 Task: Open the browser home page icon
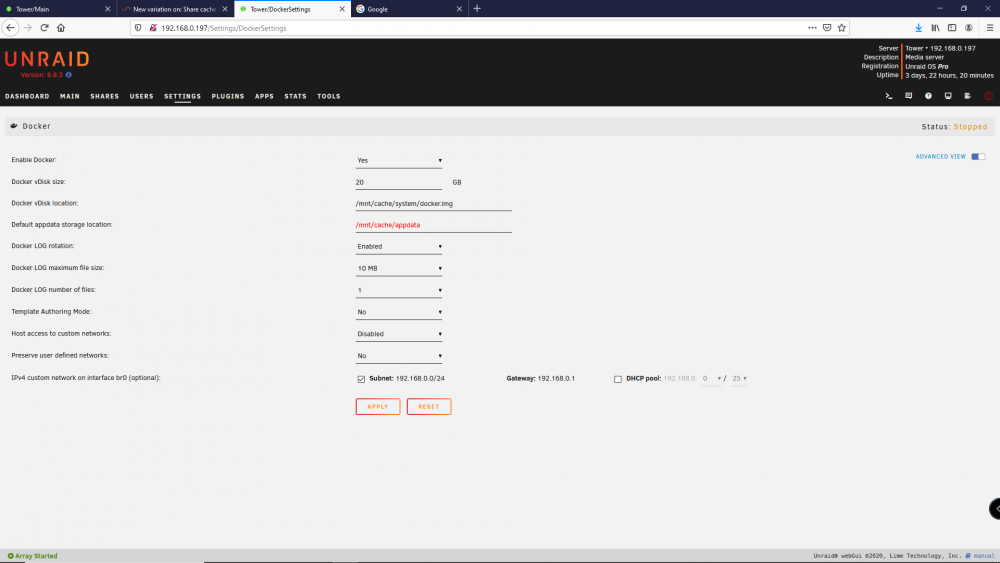[61, 28]
